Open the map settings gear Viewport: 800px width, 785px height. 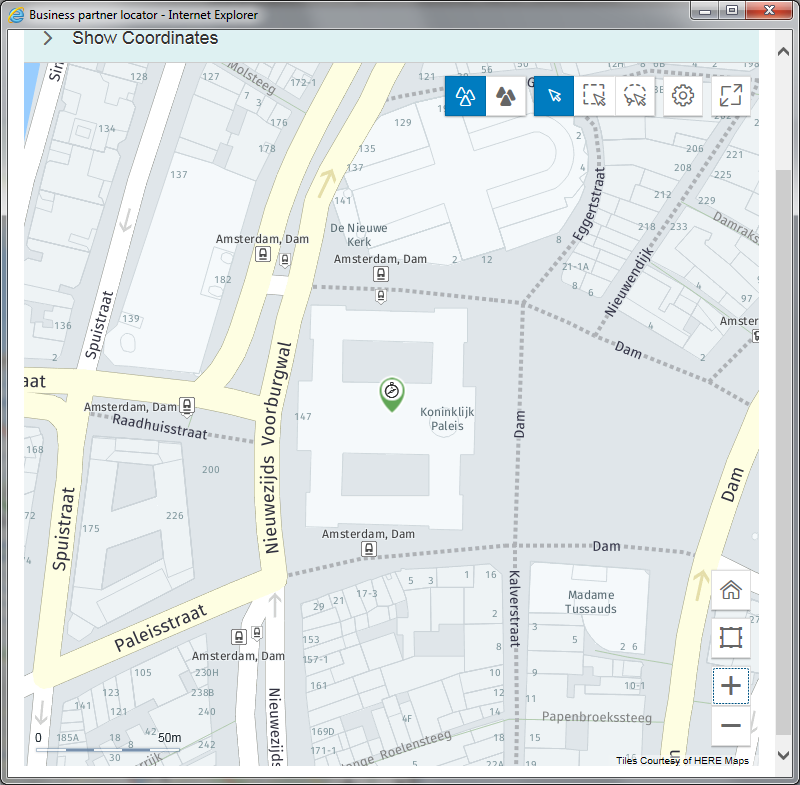point(683,96)
